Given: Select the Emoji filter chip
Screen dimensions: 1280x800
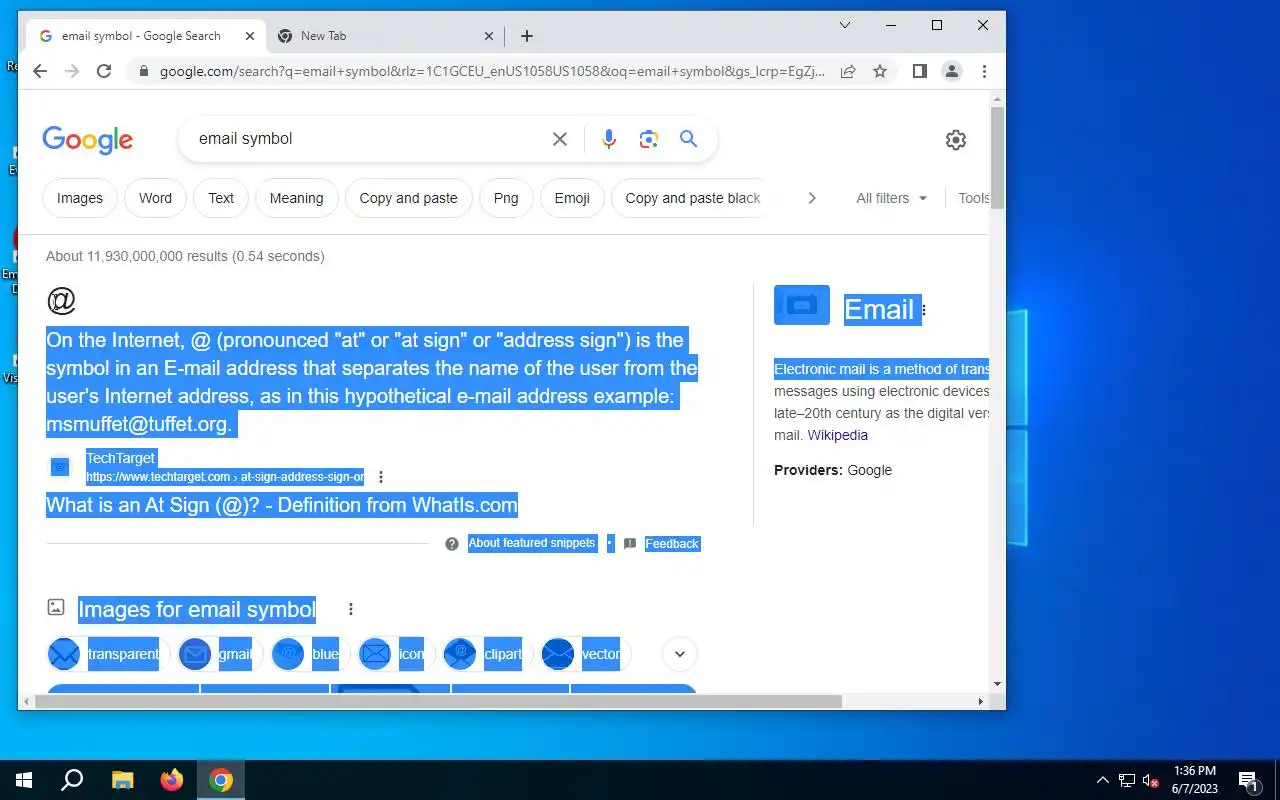Looking at the screenshot, I should pos(572,198).
